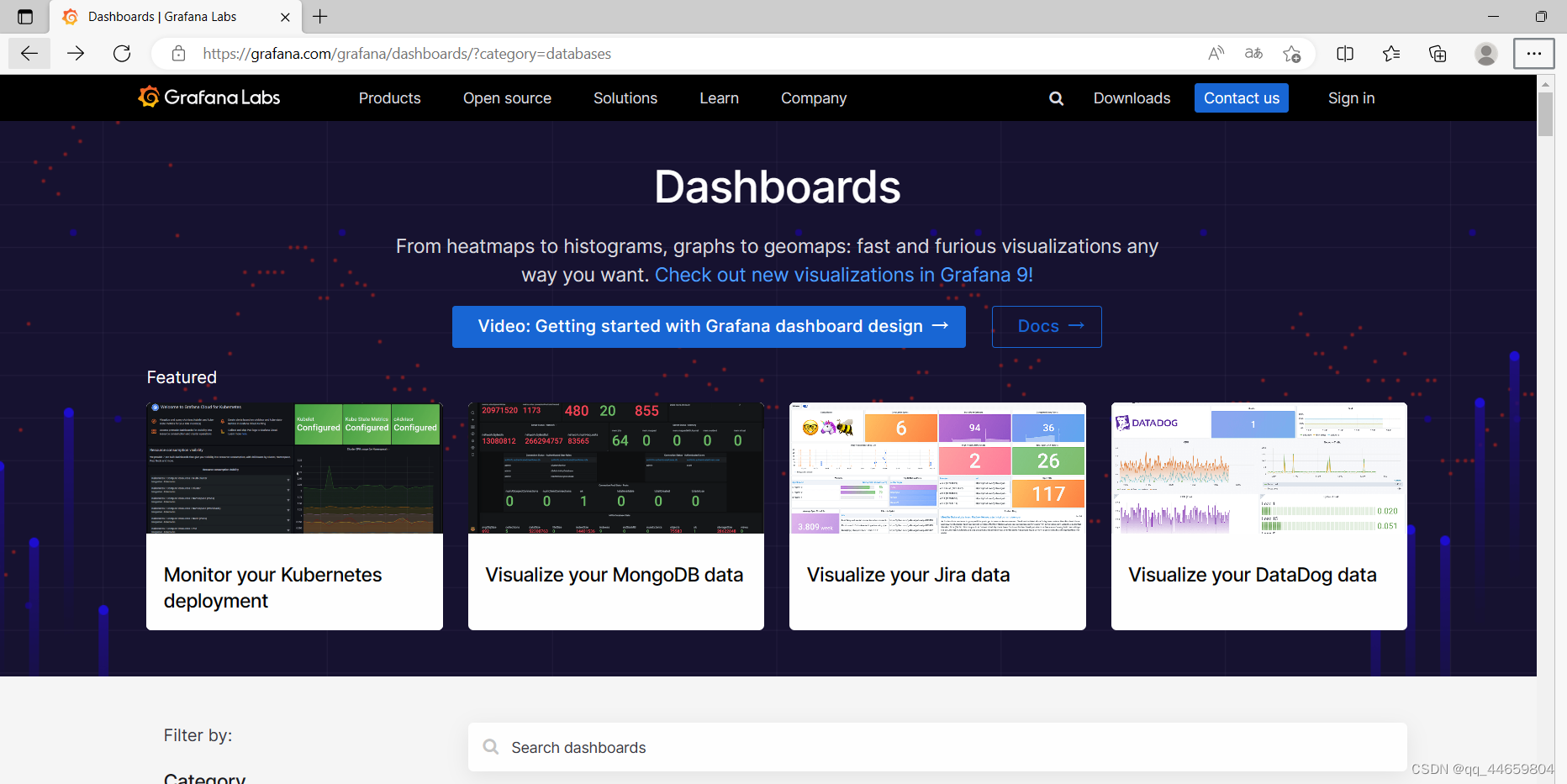Play the Getting started dashboard design video

(709, 327)
